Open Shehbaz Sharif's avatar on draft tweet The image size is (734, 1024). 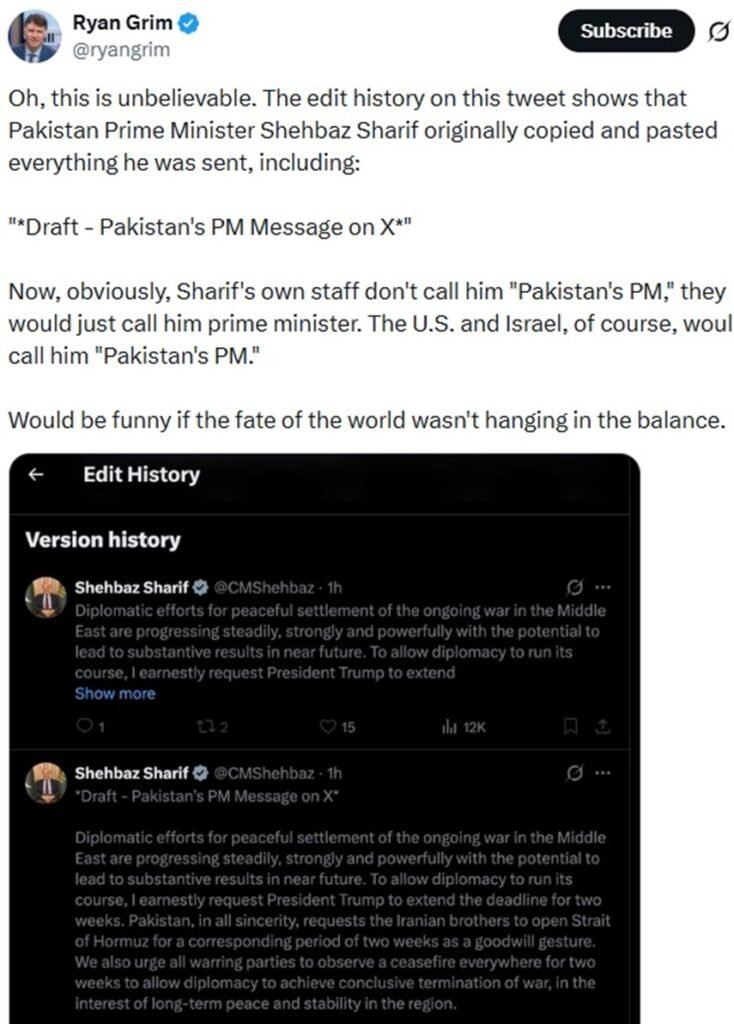point(46,783)
